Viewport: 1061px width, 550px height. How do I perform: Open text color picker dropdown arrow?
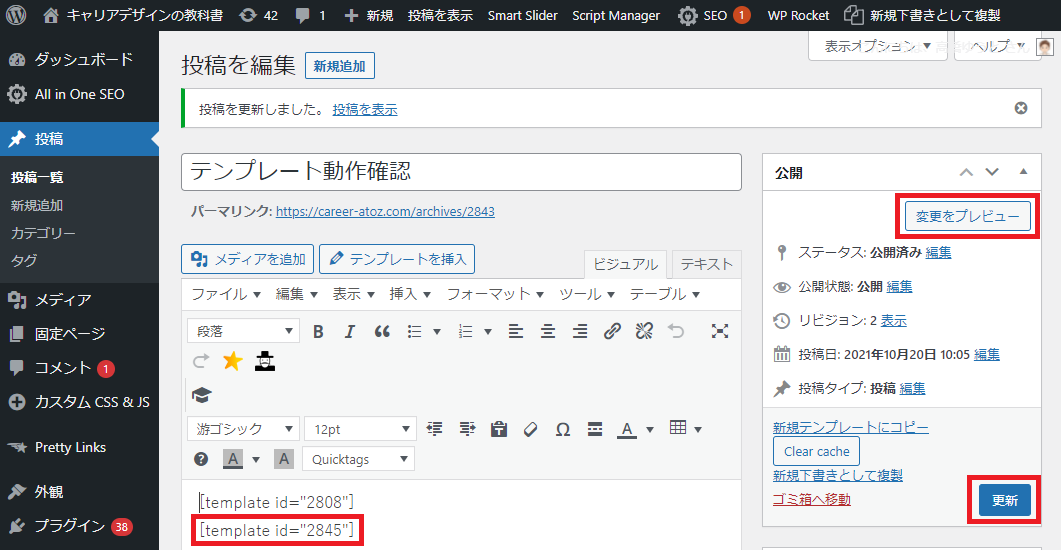pyautogui.click(x=650, y=430)
